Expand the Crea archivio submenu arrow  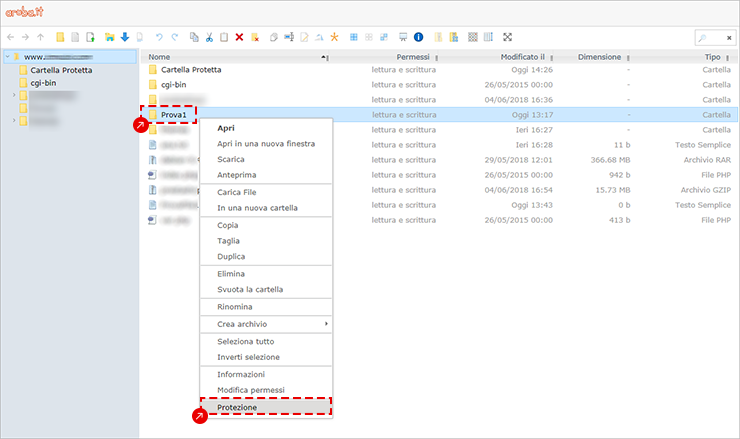[x=326, y=324]
